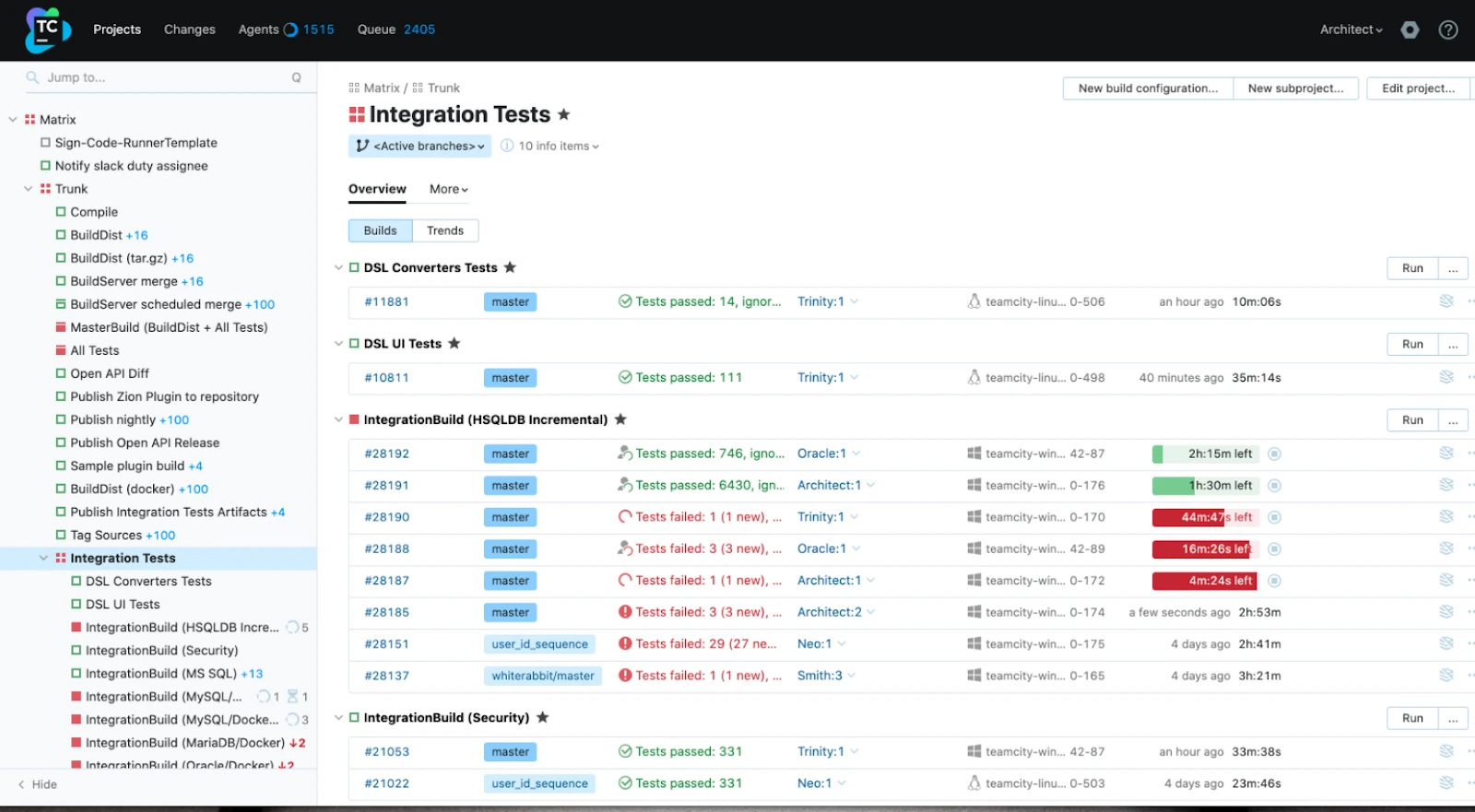Image resolution: width=1475 pixels, height=812 pixels.
Task: Click the agents spinner icon in header
Action: (290, 29)
